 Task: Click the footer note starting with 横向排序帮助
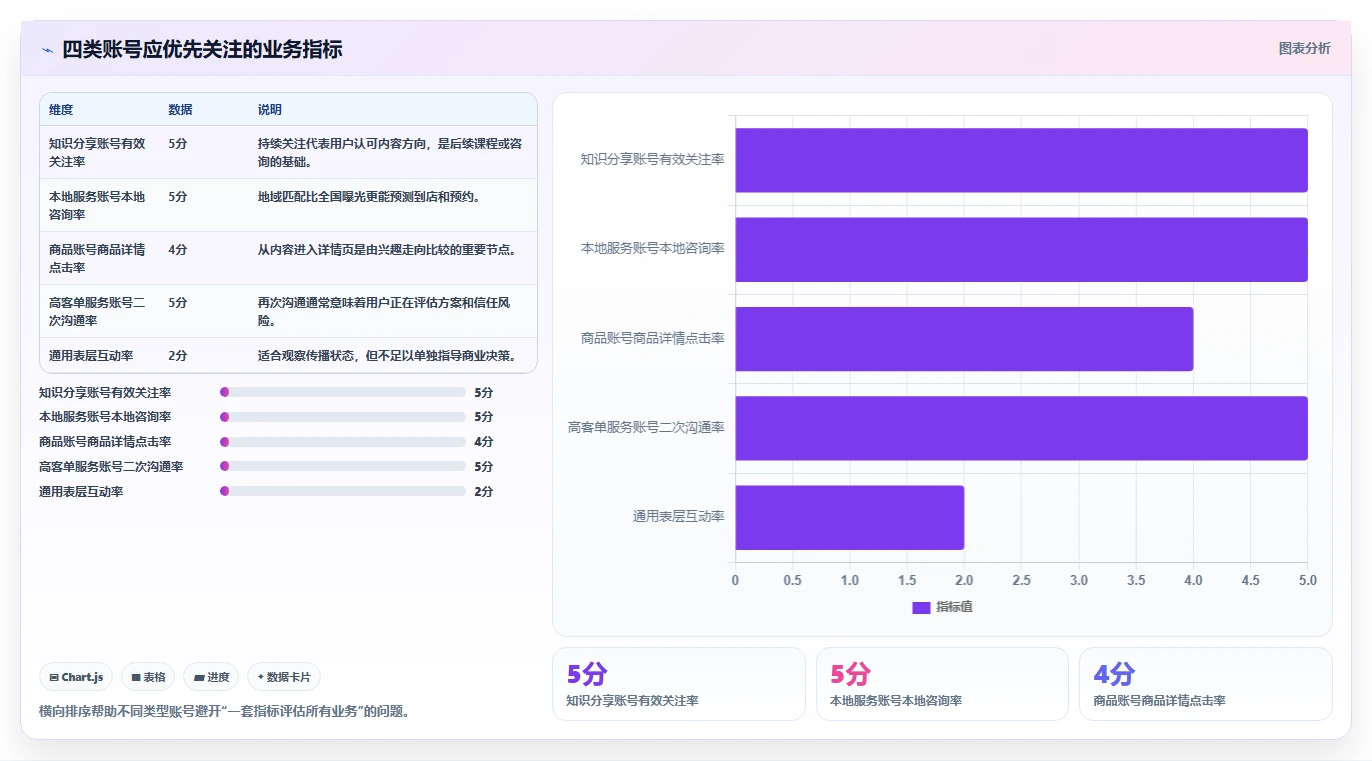pos(224,712)
